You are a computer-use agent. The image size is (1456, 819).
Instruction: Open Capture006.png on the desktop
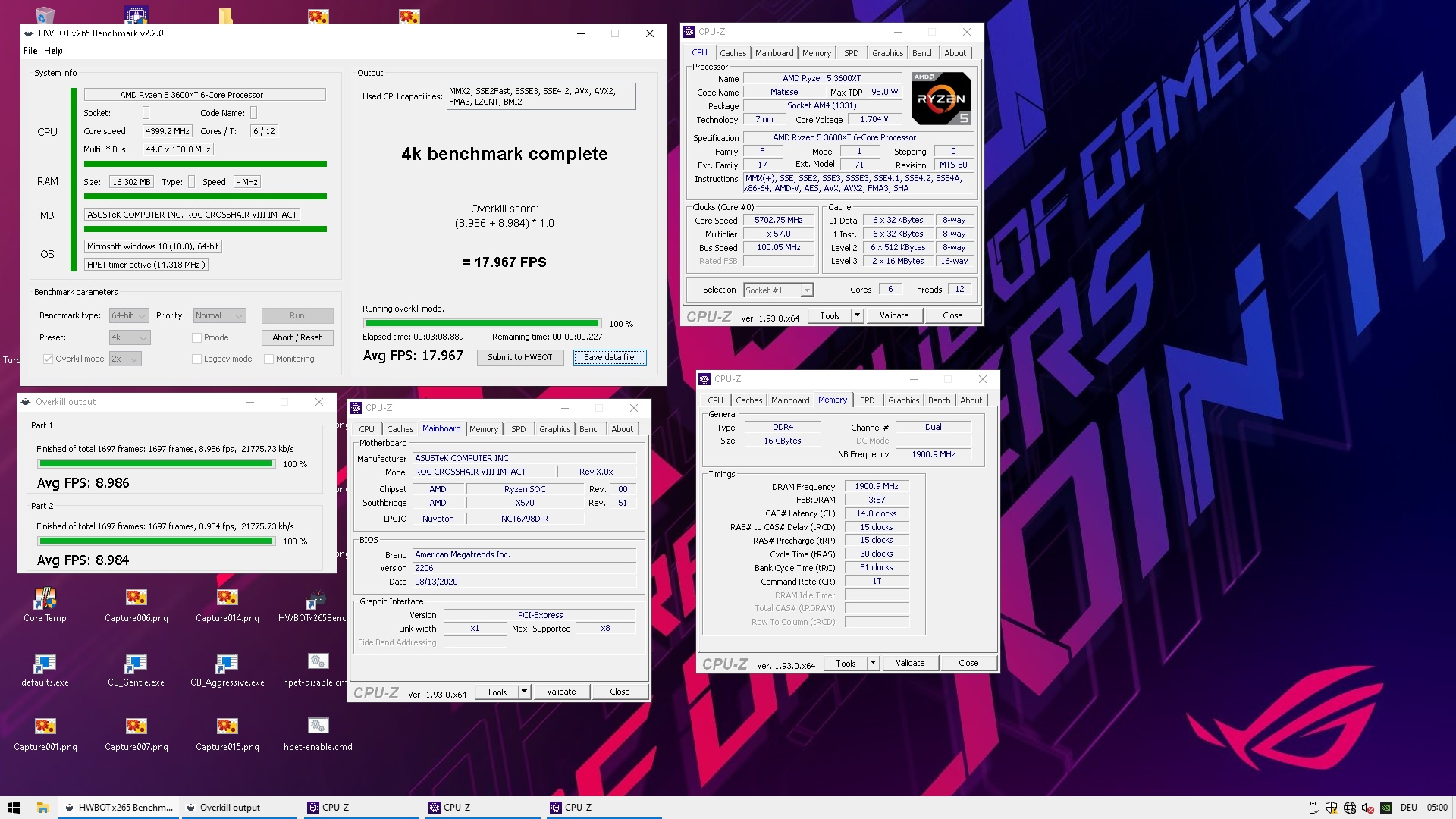136,604
